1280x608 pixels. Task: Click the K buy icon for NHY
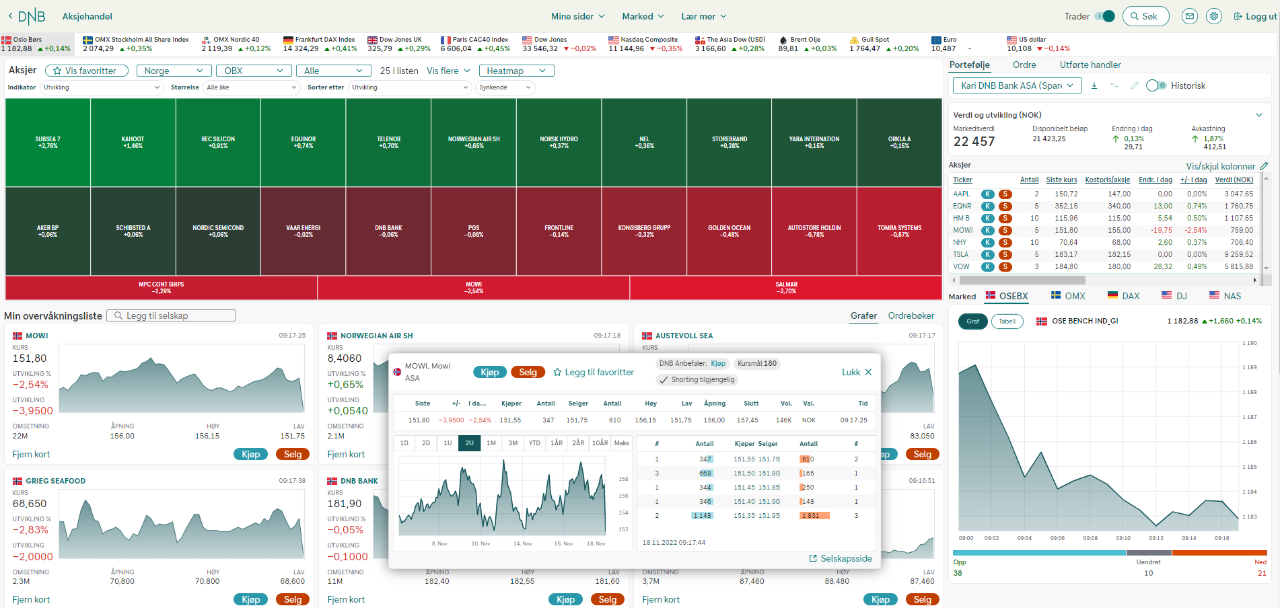pyautogui.click(x=987, y=242)
